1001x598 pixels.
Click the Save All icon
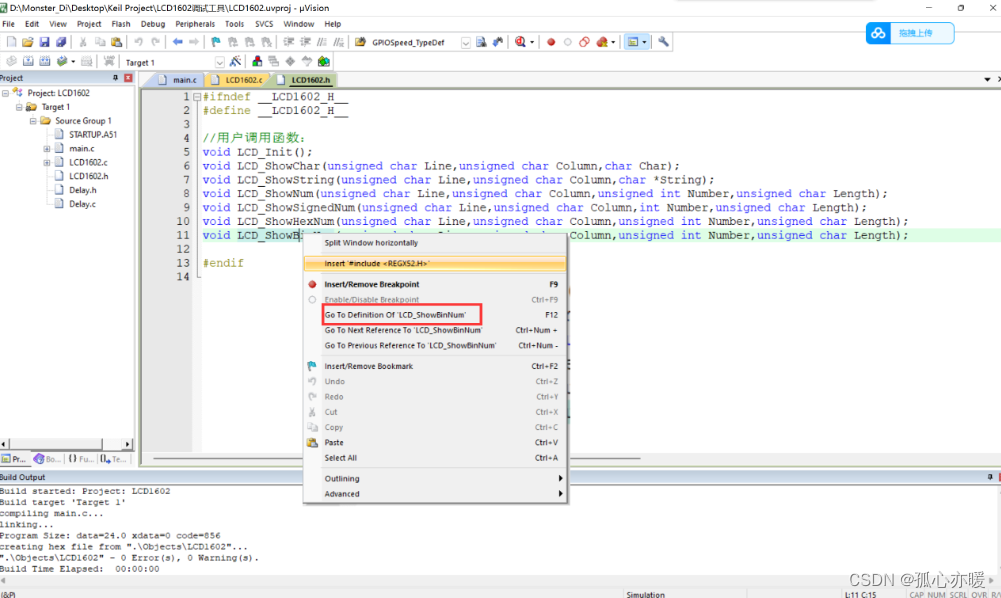click(x=61, y=42)
